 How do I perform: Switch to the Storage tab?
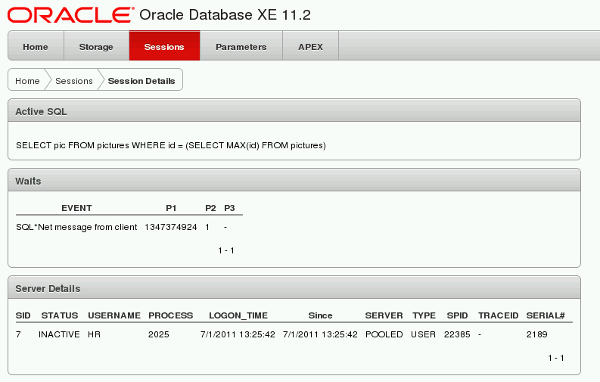pos(96,47)
